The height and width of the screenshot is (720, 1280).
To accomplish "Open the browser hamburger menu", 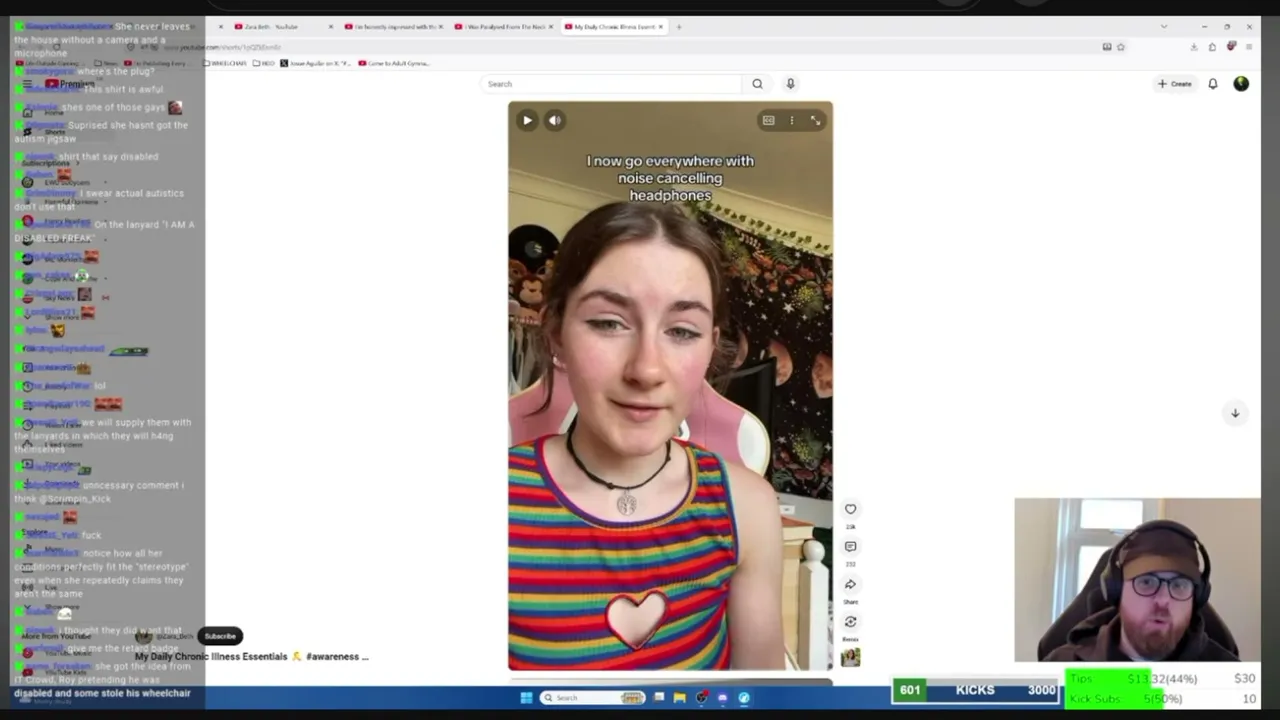I will (x=1248, y=47).
